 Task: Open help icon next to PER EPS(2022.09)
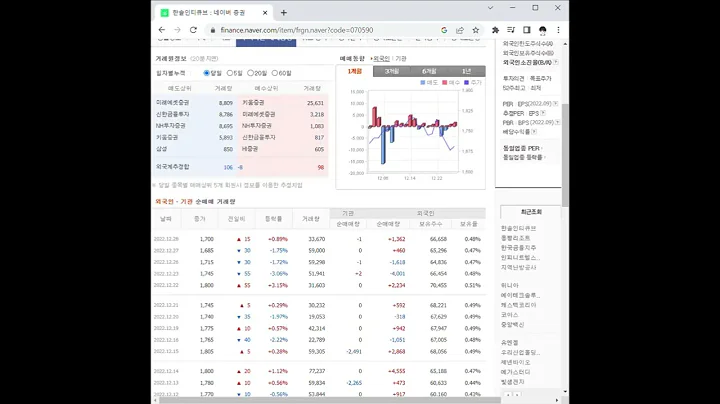pyautogui.click(x=555, y=104)
